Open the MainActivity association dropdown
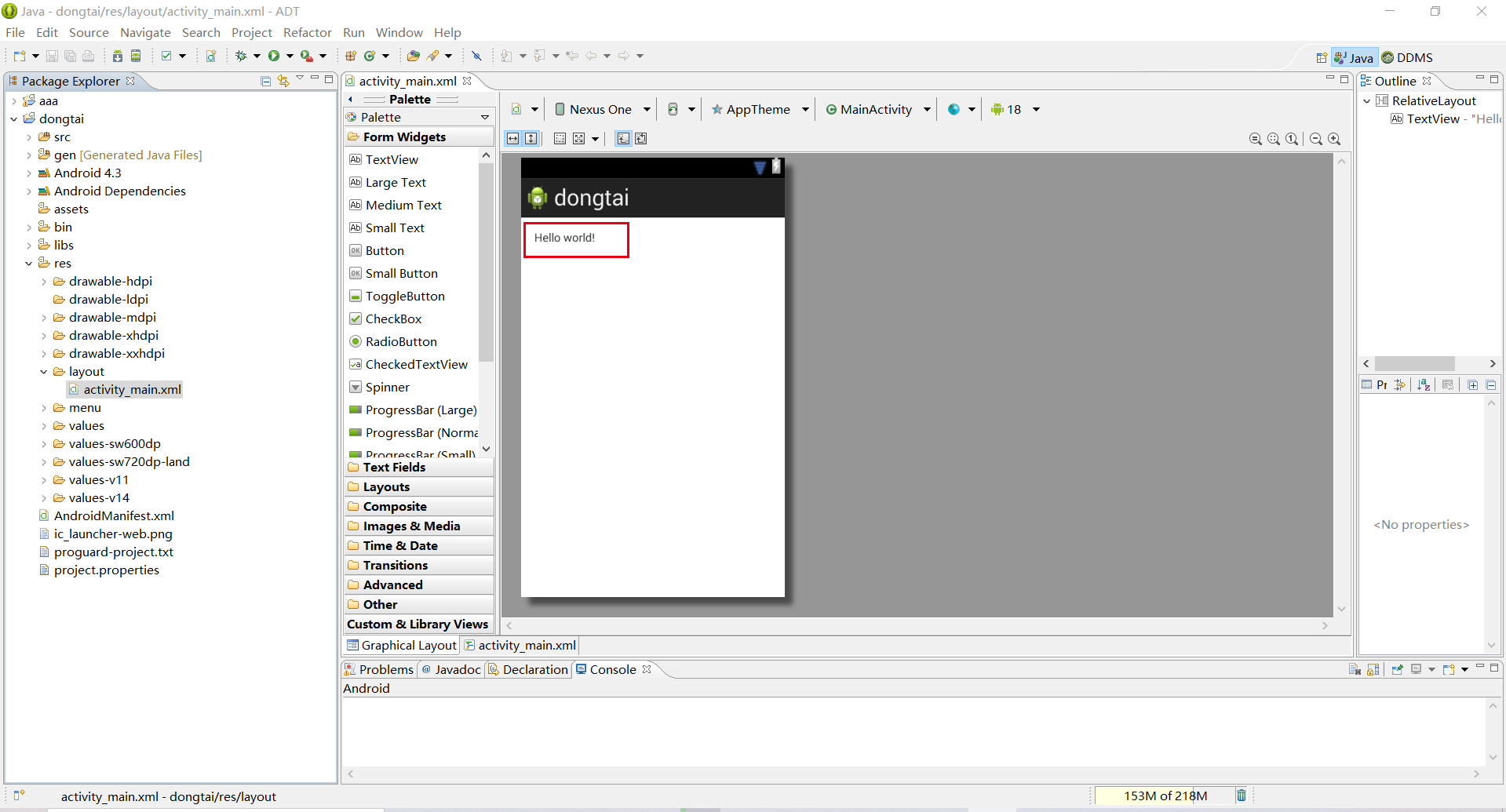Image resolution: width=1506 pixels, height=812 pixels. point(878,109)
